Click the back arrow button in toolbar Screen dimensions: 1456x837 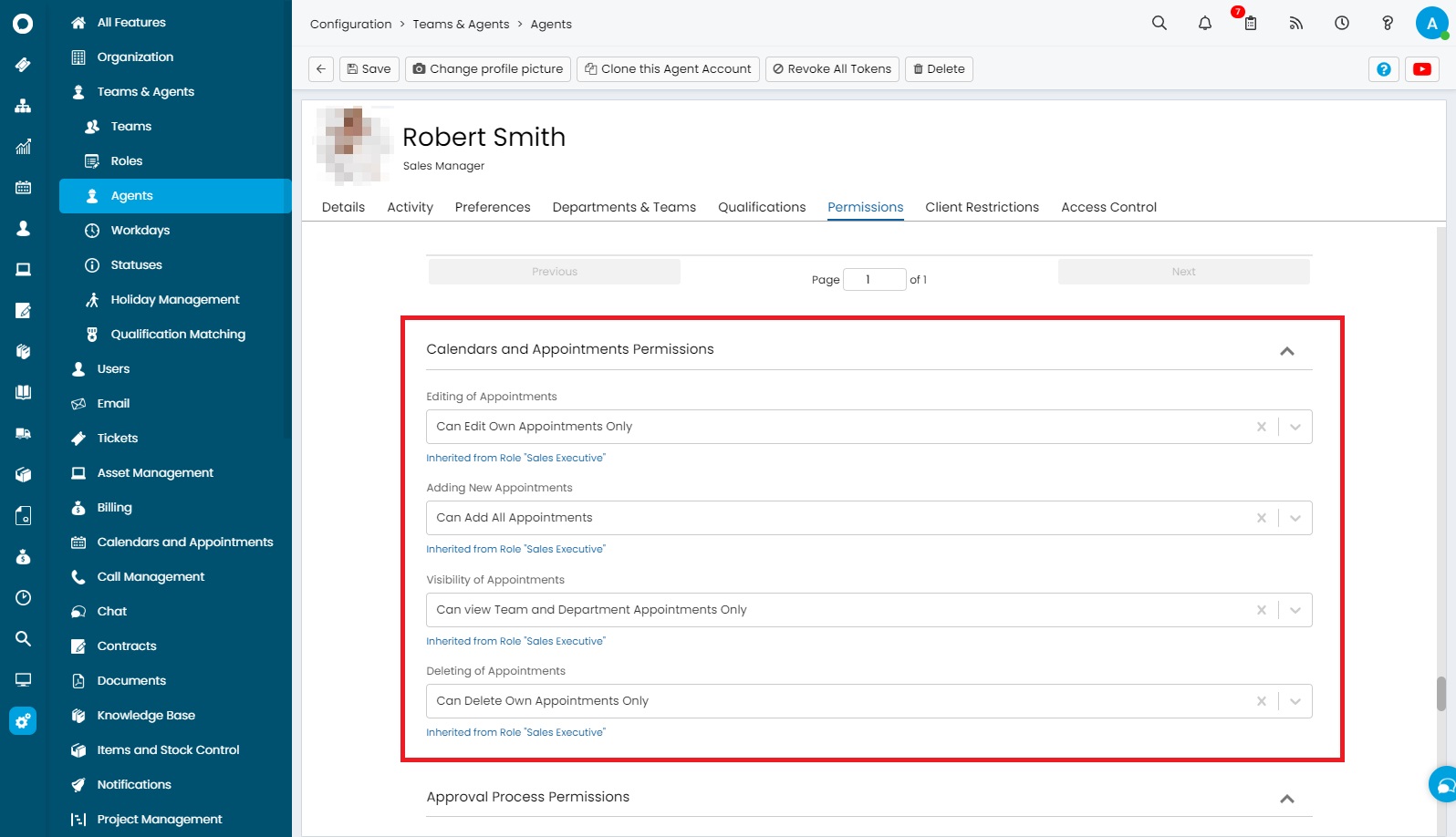click(x=321, y=69)
